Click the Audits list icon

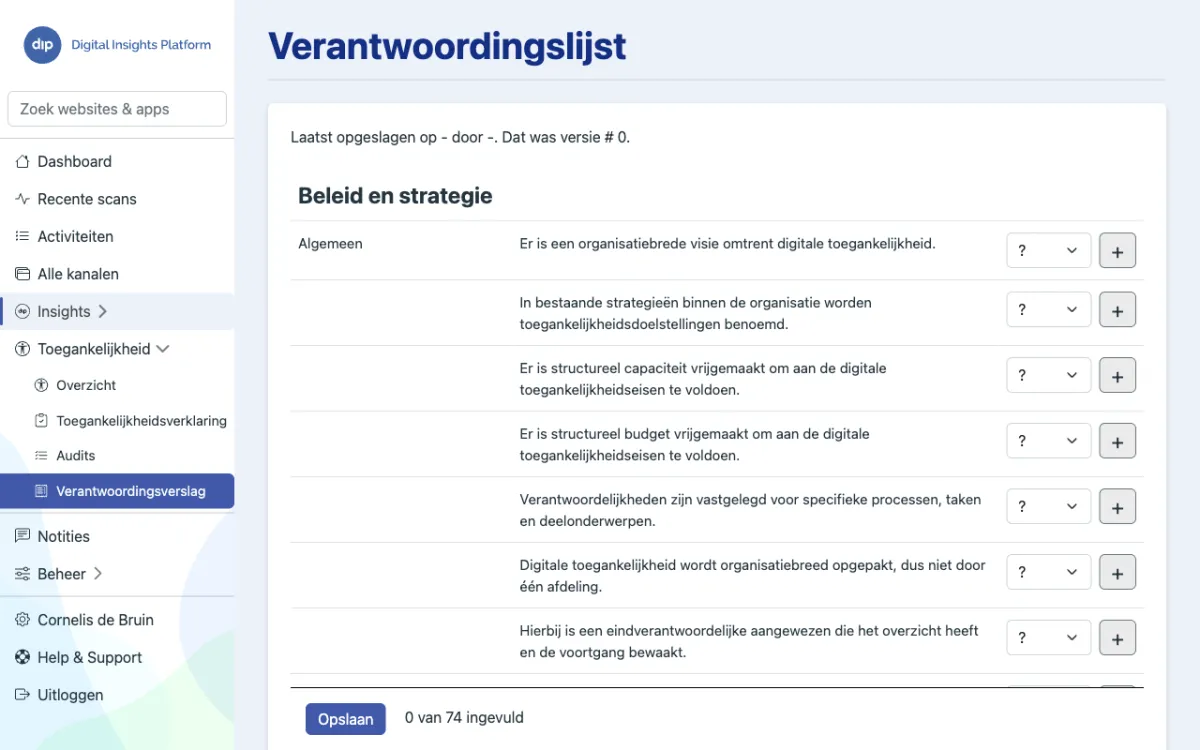(41, 455)
